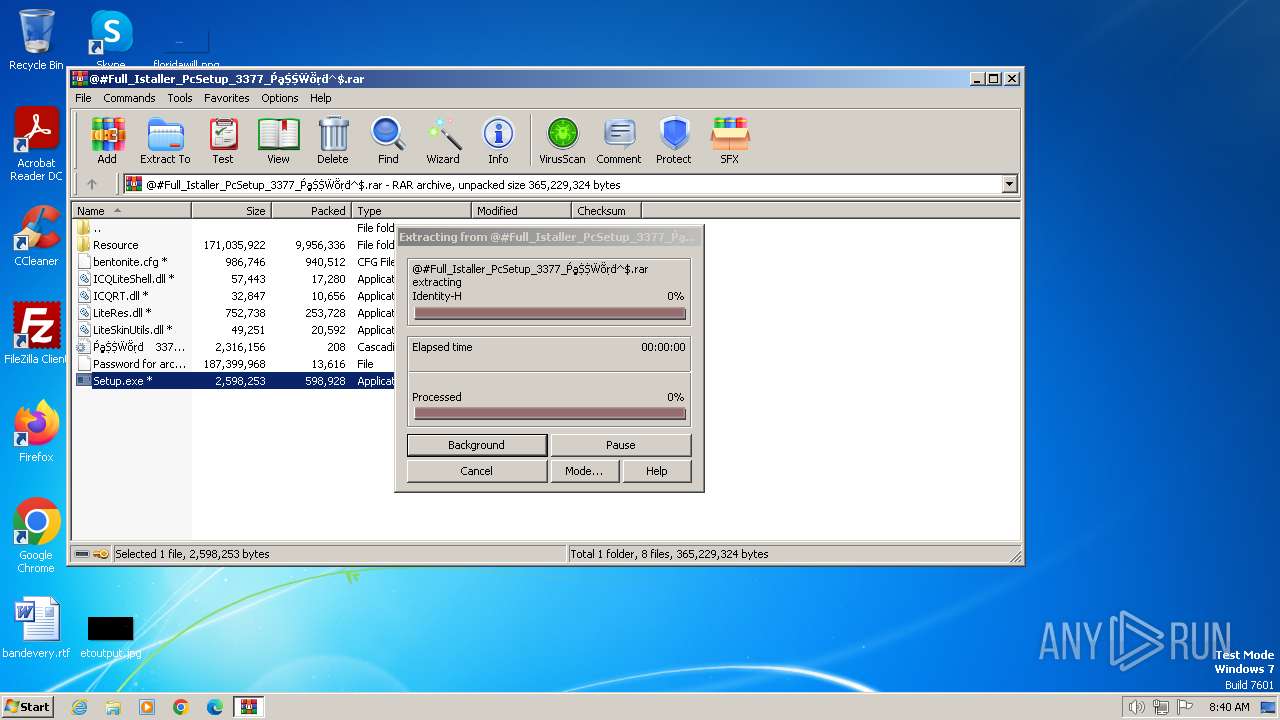
Task: Open the Tools menu
Action: pos(180,98)
